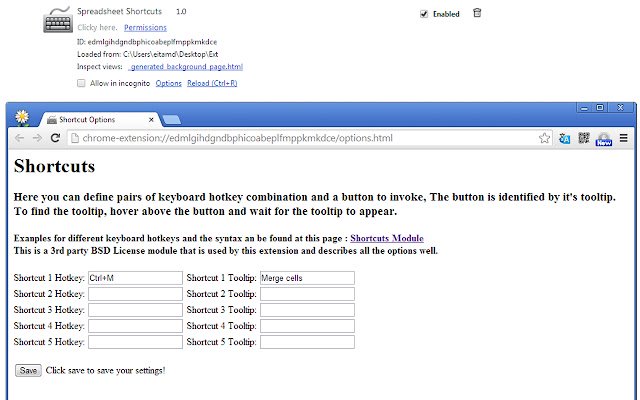Click the Shortcut 3 Hotkey field
This screenshot has width=640, height=400.
pyautogui.click(x=135, y=310)
